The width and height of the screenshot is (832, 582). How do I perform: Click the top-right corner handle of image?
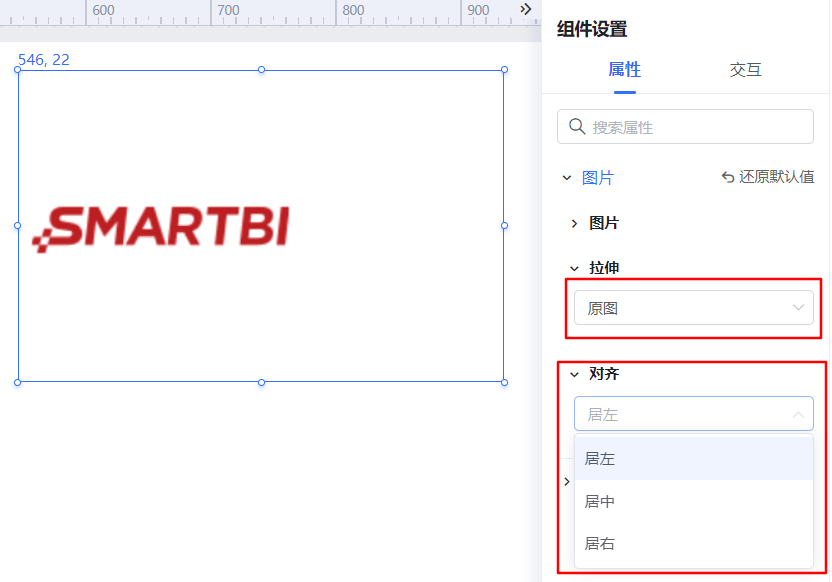coord(504,70)
